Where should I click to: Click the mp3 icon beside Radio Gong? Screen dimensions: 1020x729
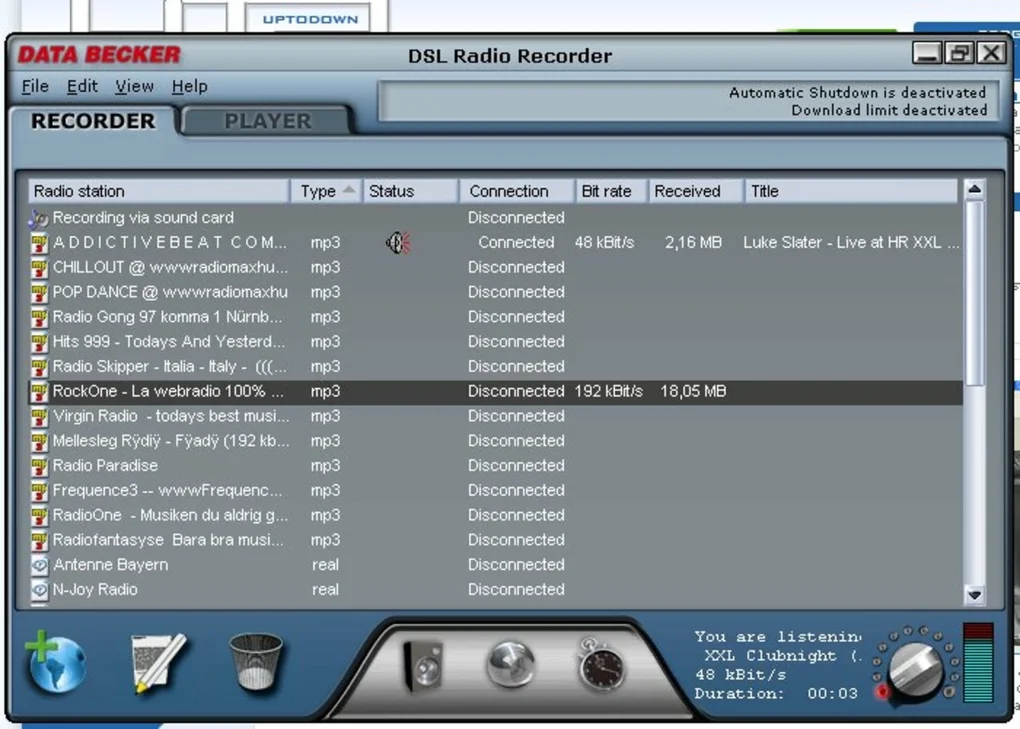tap(39, 318)
